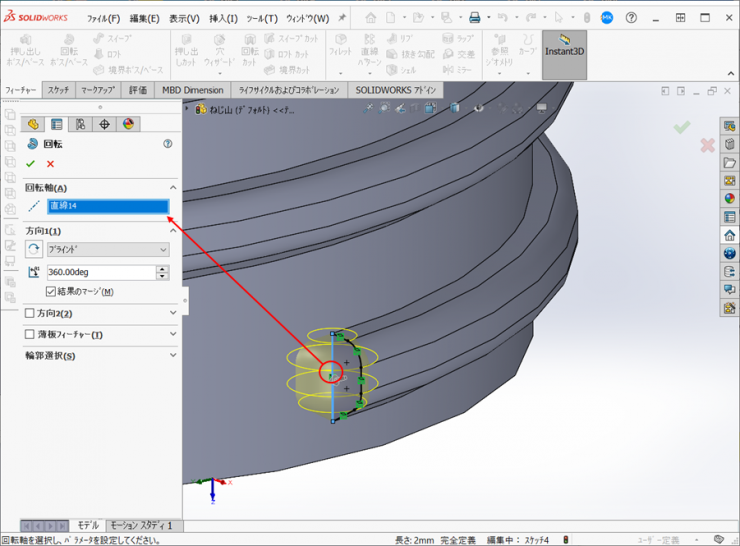Viewport: 740px width, 546px height.
Task: Open the DimXpertManager crosshair tab icon
Action: point(104,124)
